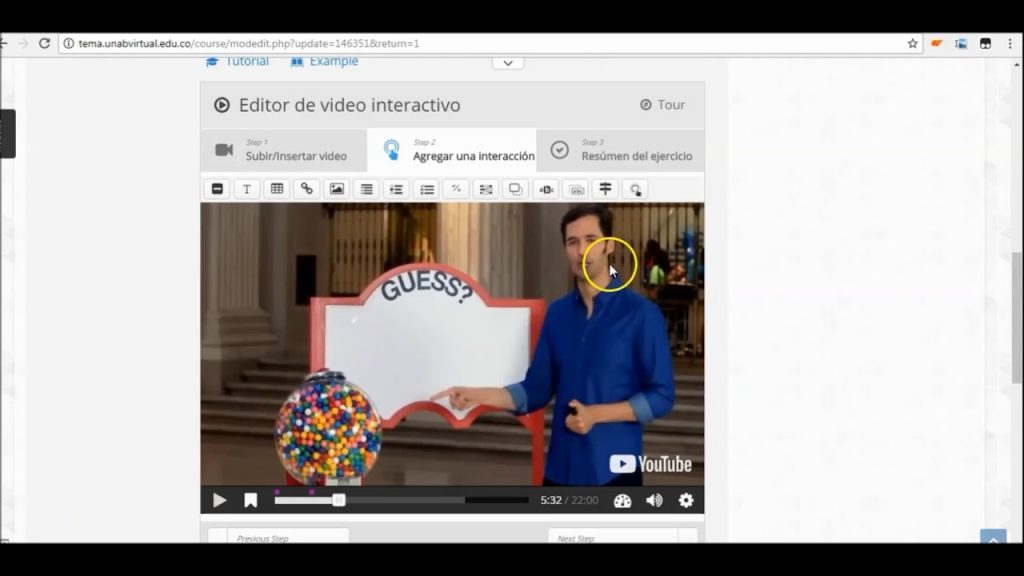Open the Chrome browser menu
Image resolution: width=1024 pixels, height=576 pixels.
[1008, 43]
